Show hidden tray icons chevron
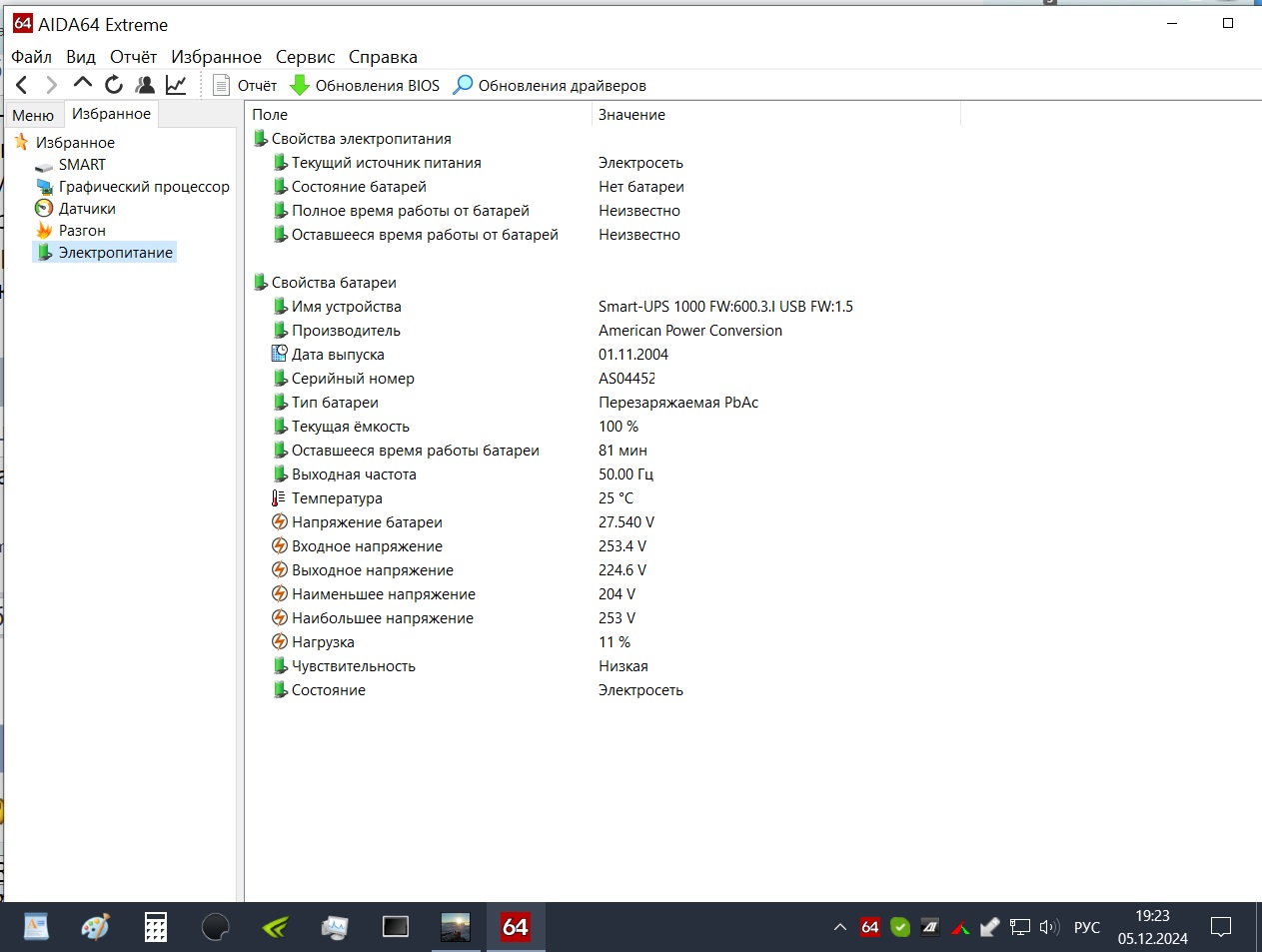Viewport: 1262px width, 952px height. pyautogui.click(x=840, y=927)
